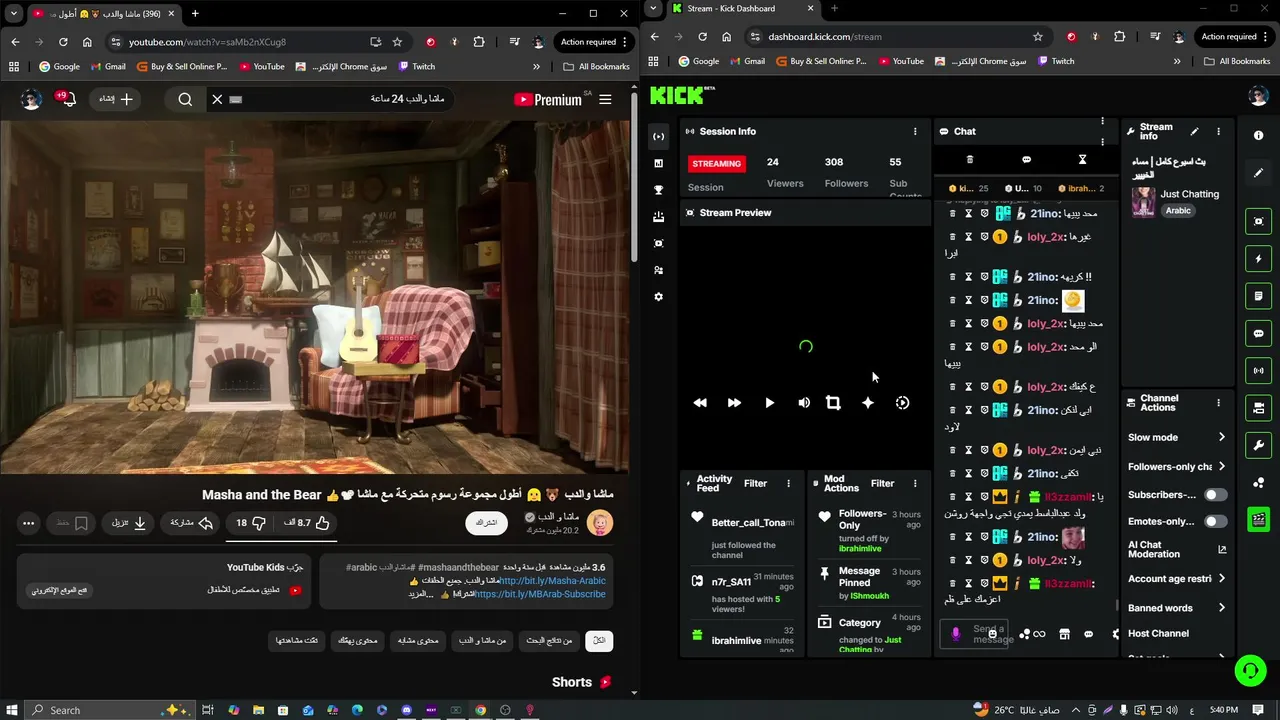Open the bit.ly/Masha-Arabic link
Screen dimensions: 1280x720
[553, 581]
